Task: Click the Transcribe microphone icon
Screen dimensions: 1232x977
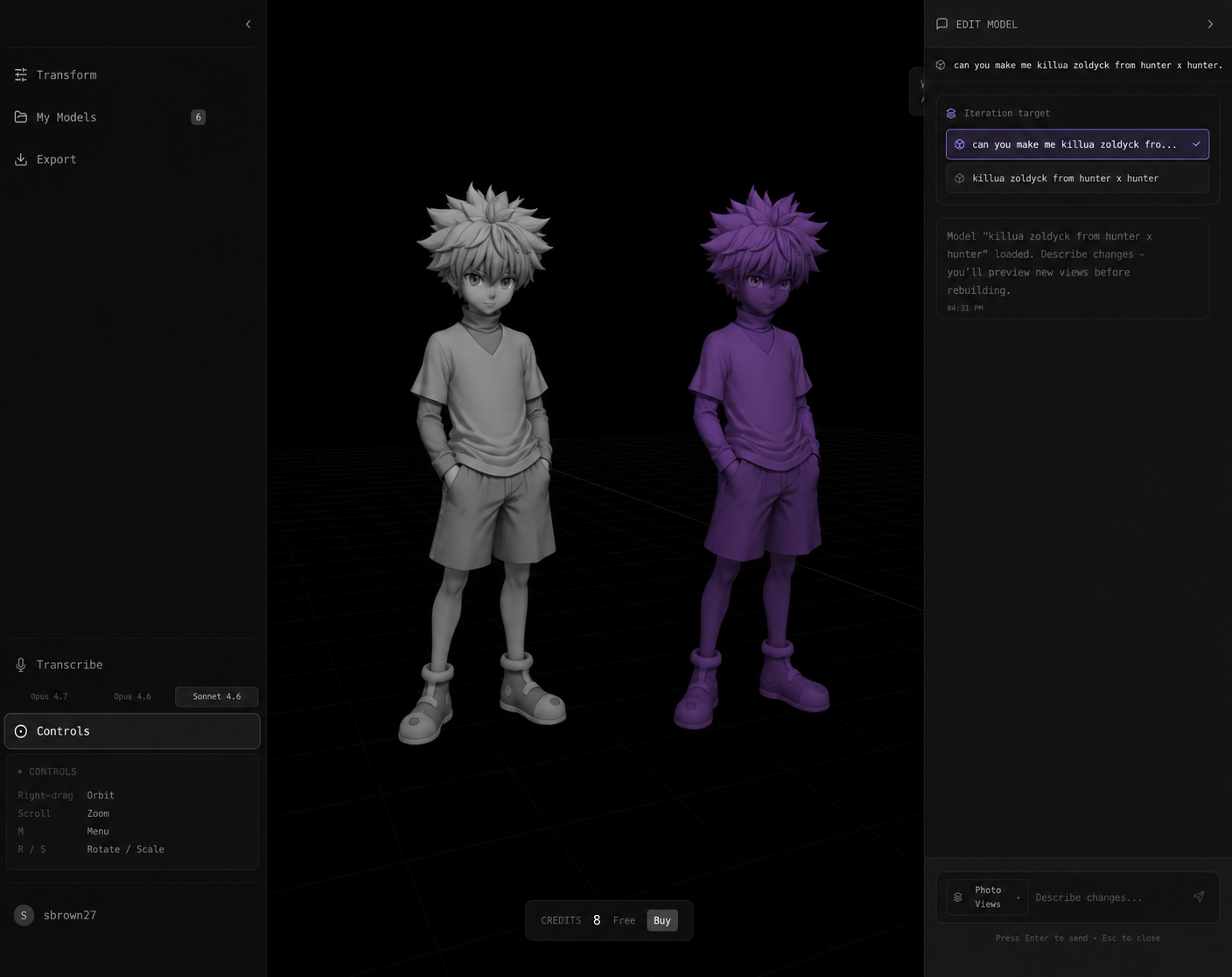Action: pyautogui.click(x=21, y=665)
